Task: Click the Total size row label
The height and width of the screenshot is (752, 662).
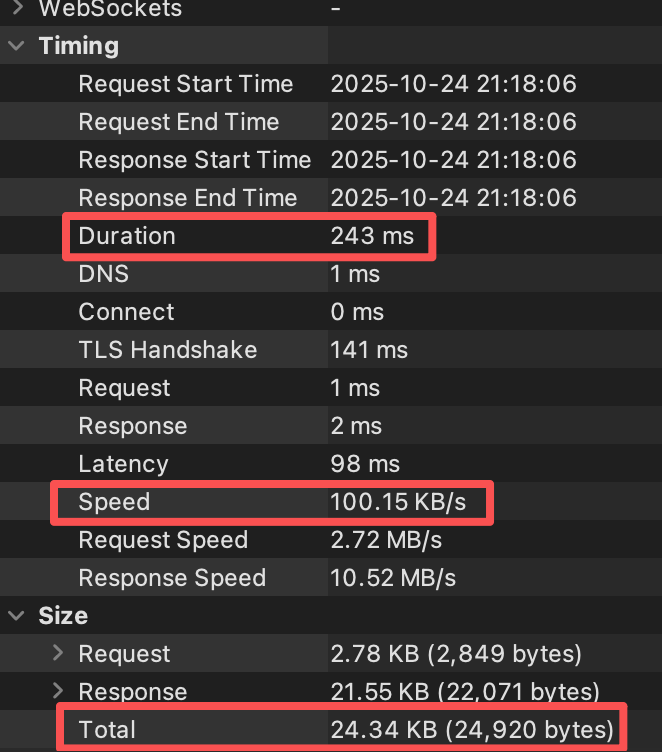Action: click(106, 730)
